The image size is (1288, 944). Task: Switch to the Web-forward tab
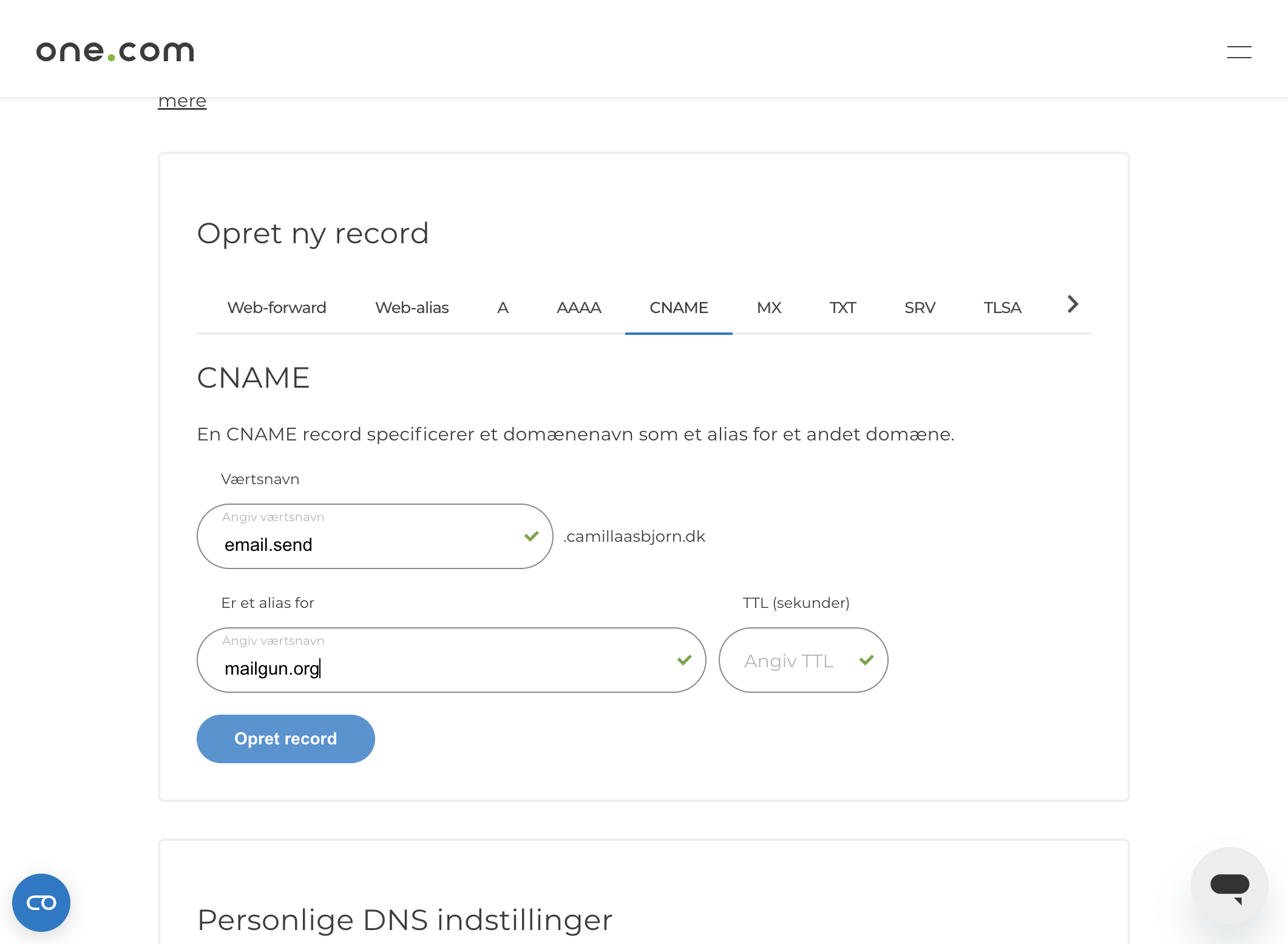point(277,308)
